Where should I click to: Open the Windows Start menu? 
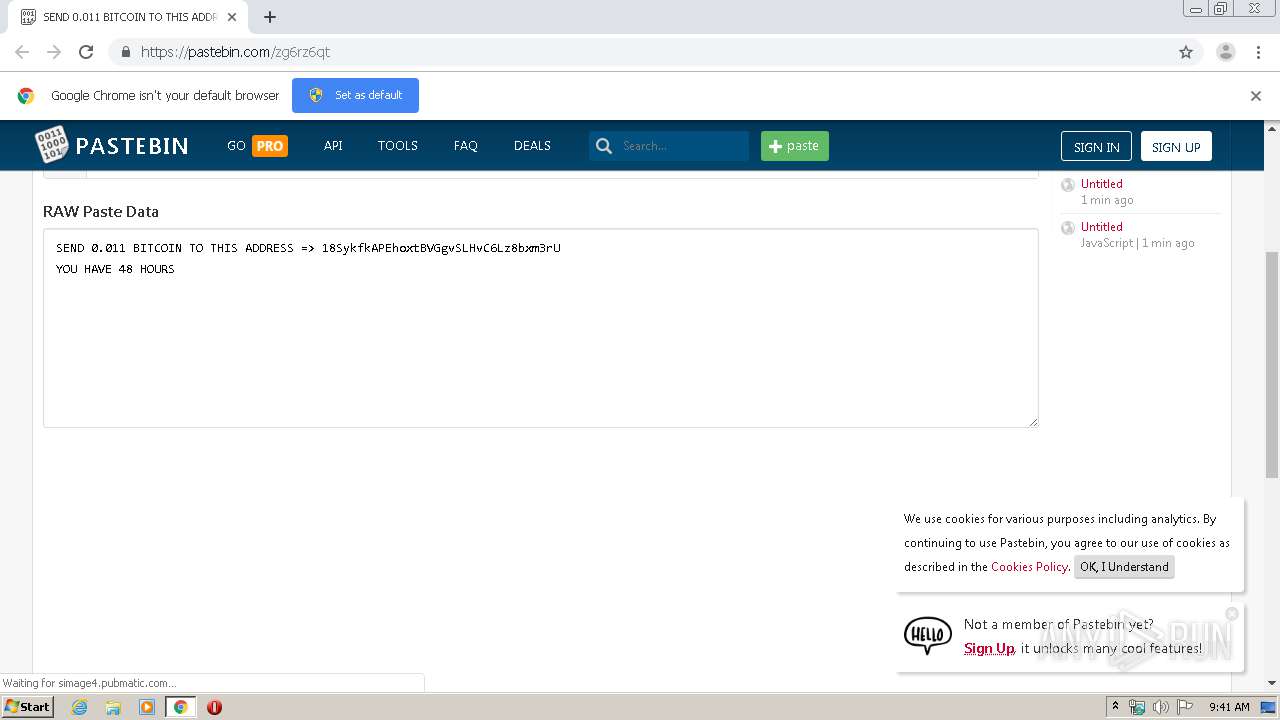point(28,707)
